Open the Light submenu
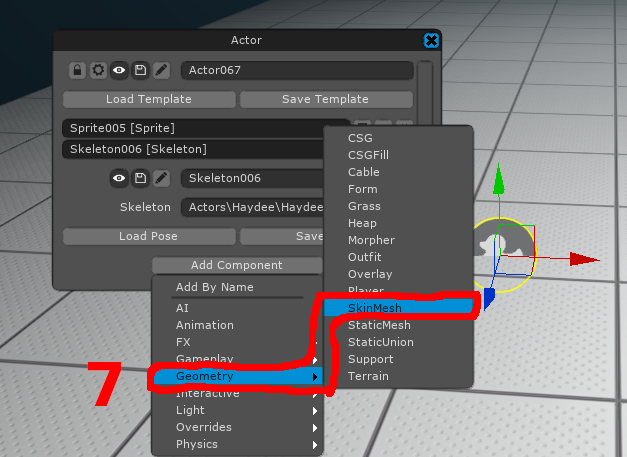This screenshot has height=457, width=627. (x=237, y=410)
